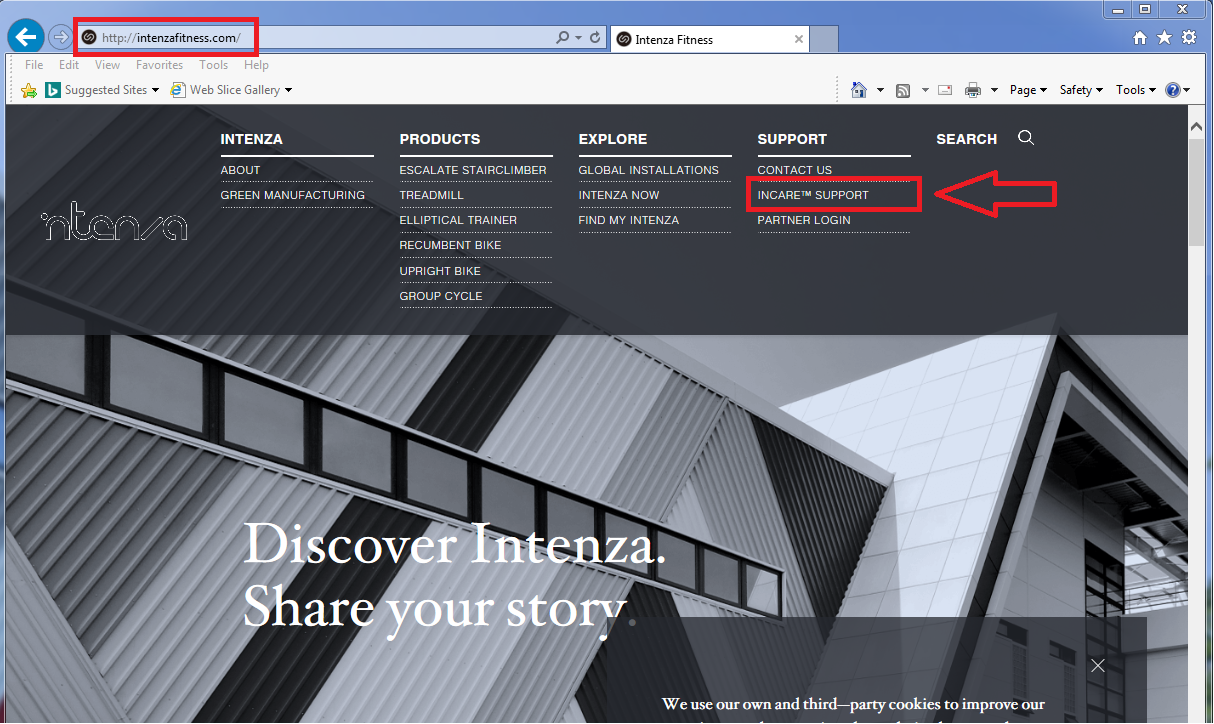Image resolution: width=1214 pixels, height=724 pixels.
Task: Expand the Suggested Sites dropdown
Action: tap(156, 90)
